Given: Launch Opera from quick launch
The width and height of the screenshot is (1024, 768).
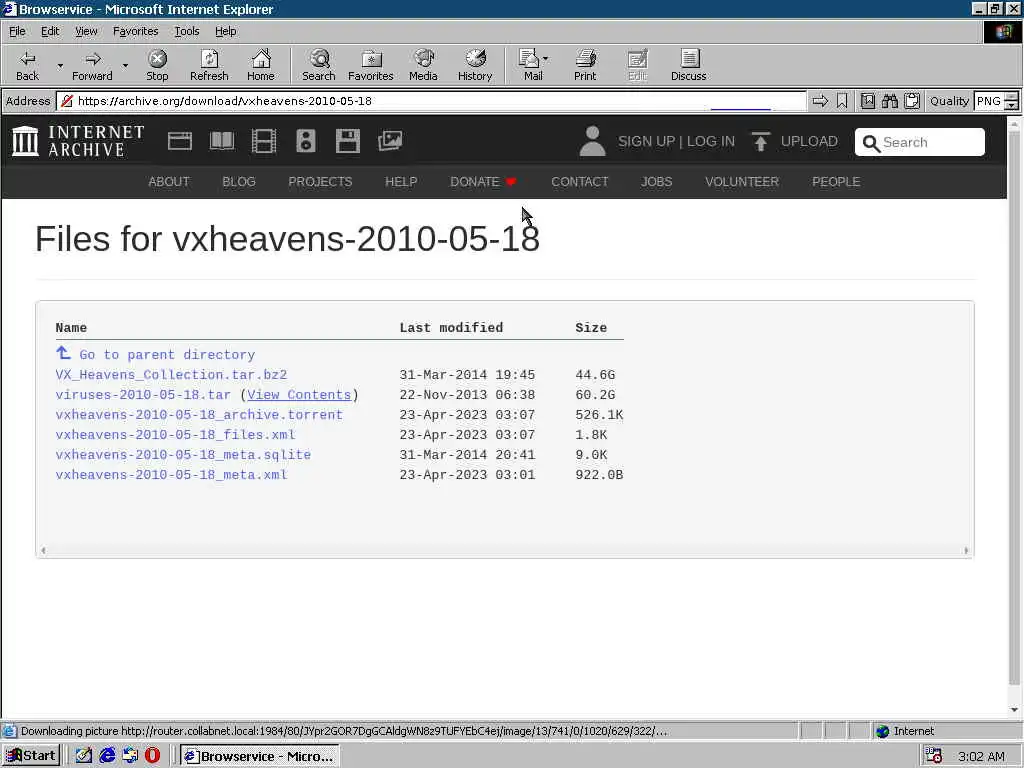Looking at the screenshot, I should click(152, 756).
